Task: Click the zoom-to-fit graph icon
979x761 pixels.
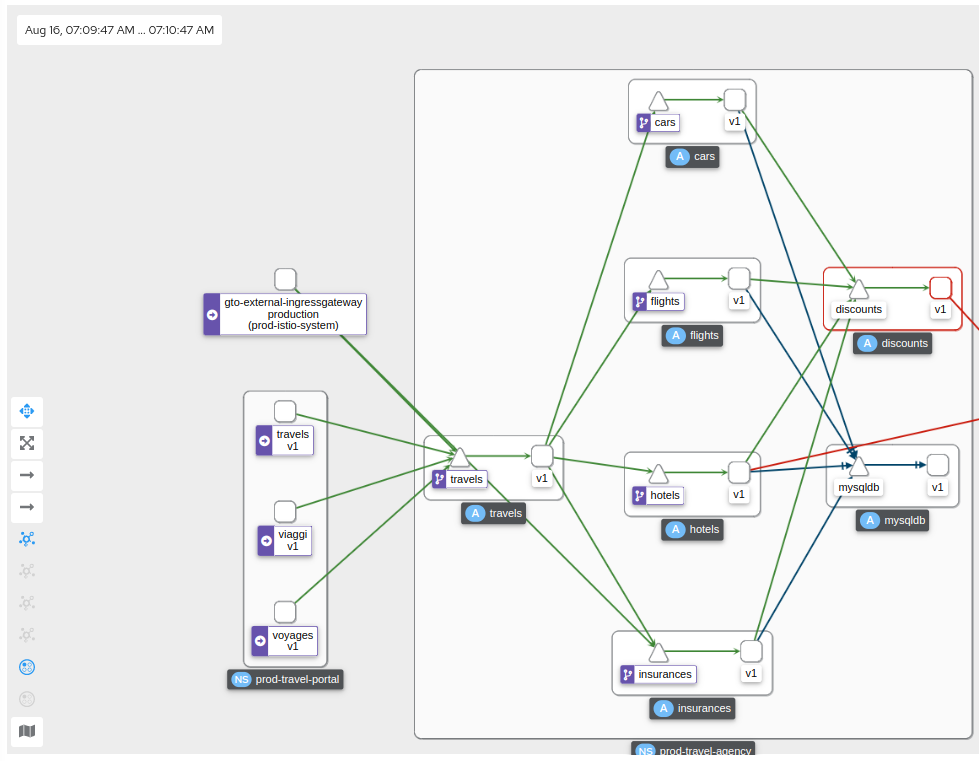Action: coord(27,443)
